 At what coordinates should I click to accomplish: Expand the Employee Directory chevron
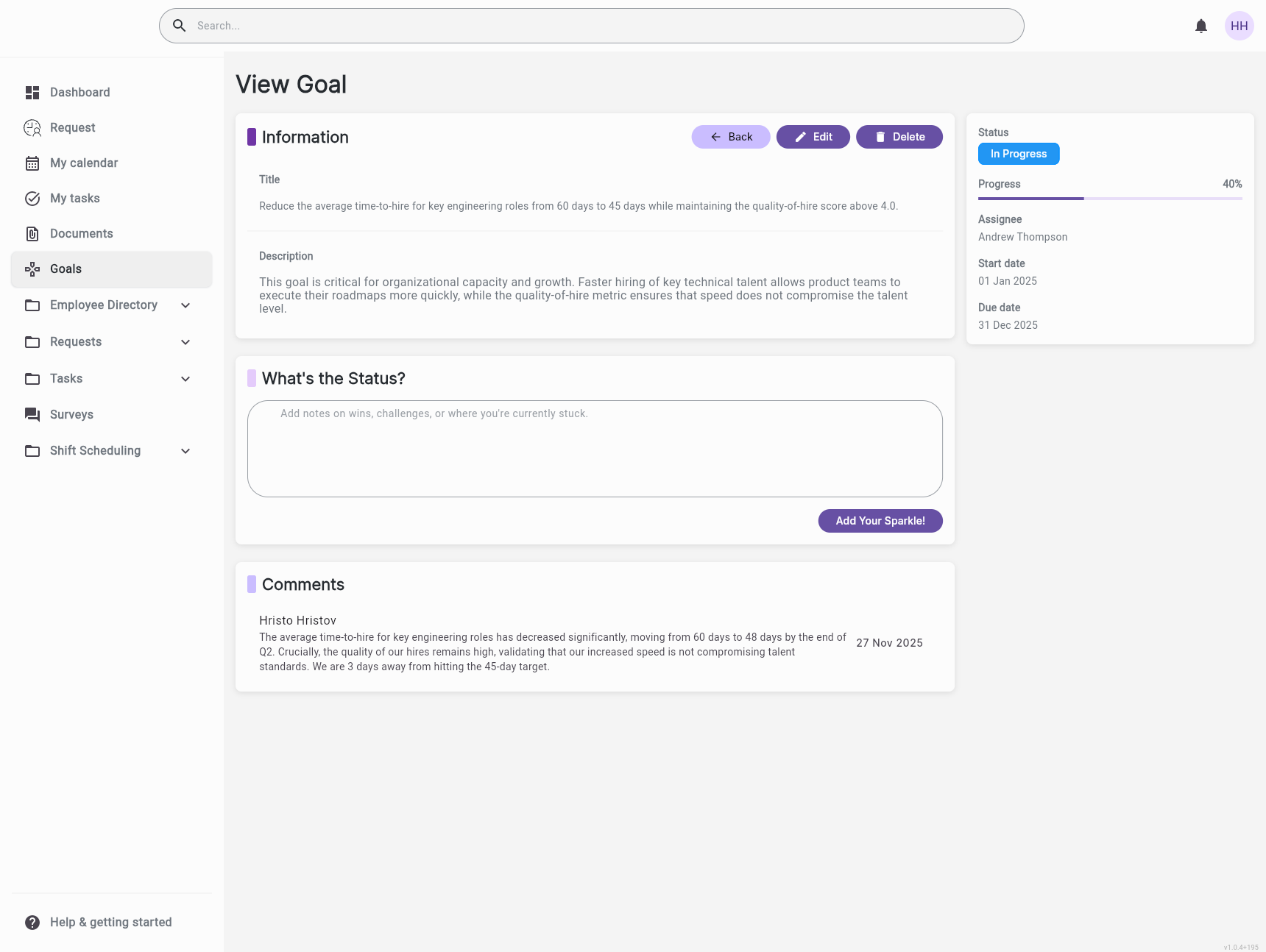(185, 305)
